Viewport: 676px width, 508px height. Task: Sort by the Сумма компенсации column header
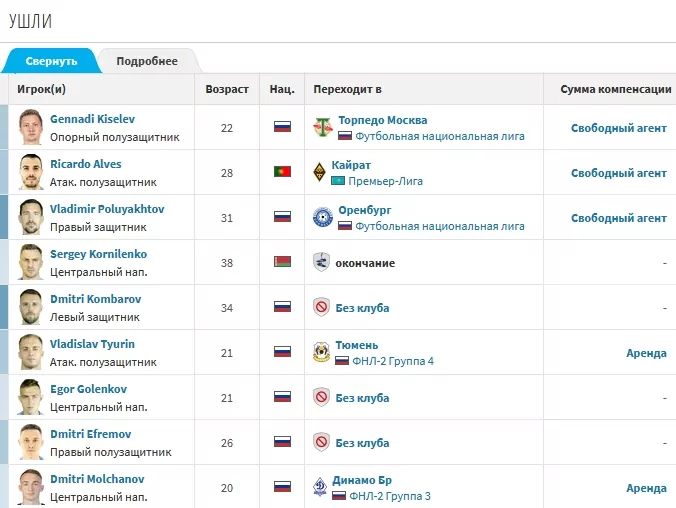615,89
